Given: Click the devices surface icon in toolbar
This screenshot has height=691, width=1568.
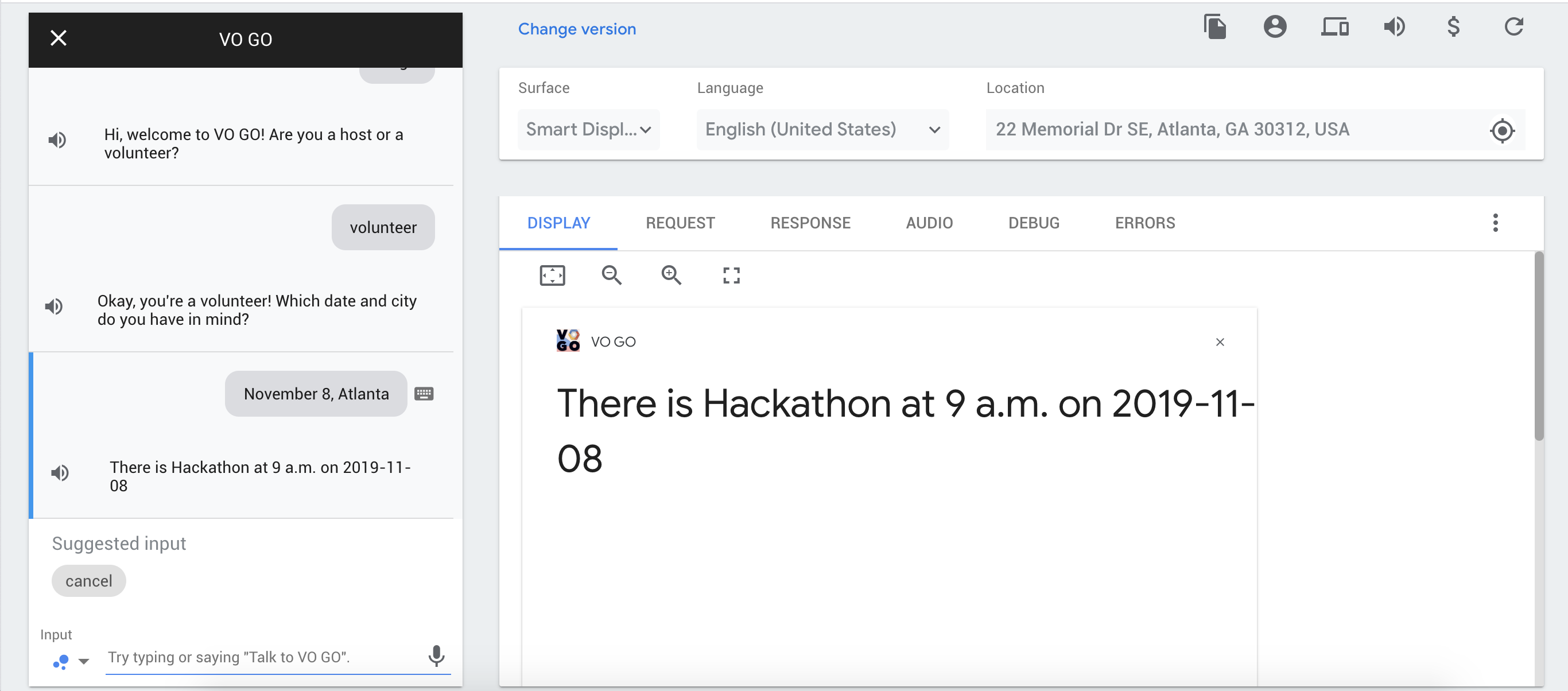Looking at the screenshot, I should (x=1334, y=27).
